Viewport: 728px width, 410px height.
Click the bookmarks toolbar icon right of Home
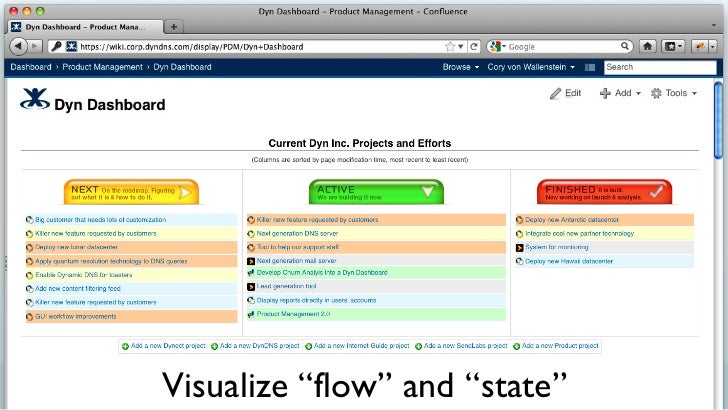pos(673,46)
